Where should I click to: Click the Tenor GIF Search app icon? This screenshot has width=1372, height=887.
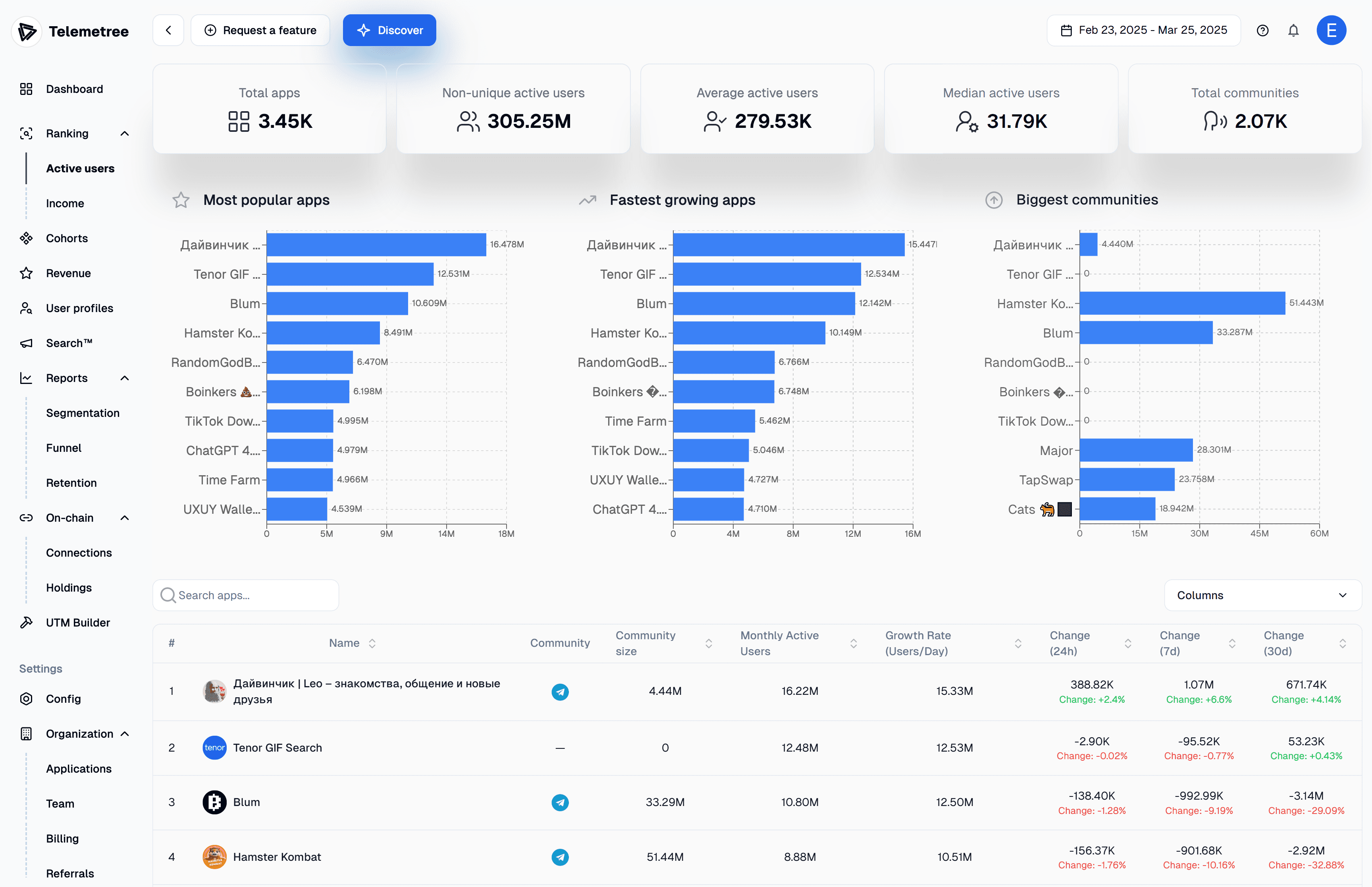(x=214, y=748)
